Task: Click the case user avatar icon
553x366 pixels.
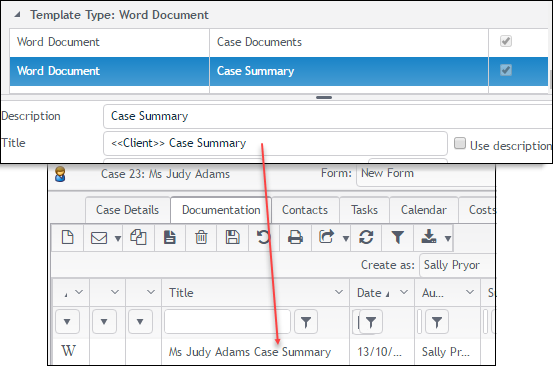Action: pos(60,174)
